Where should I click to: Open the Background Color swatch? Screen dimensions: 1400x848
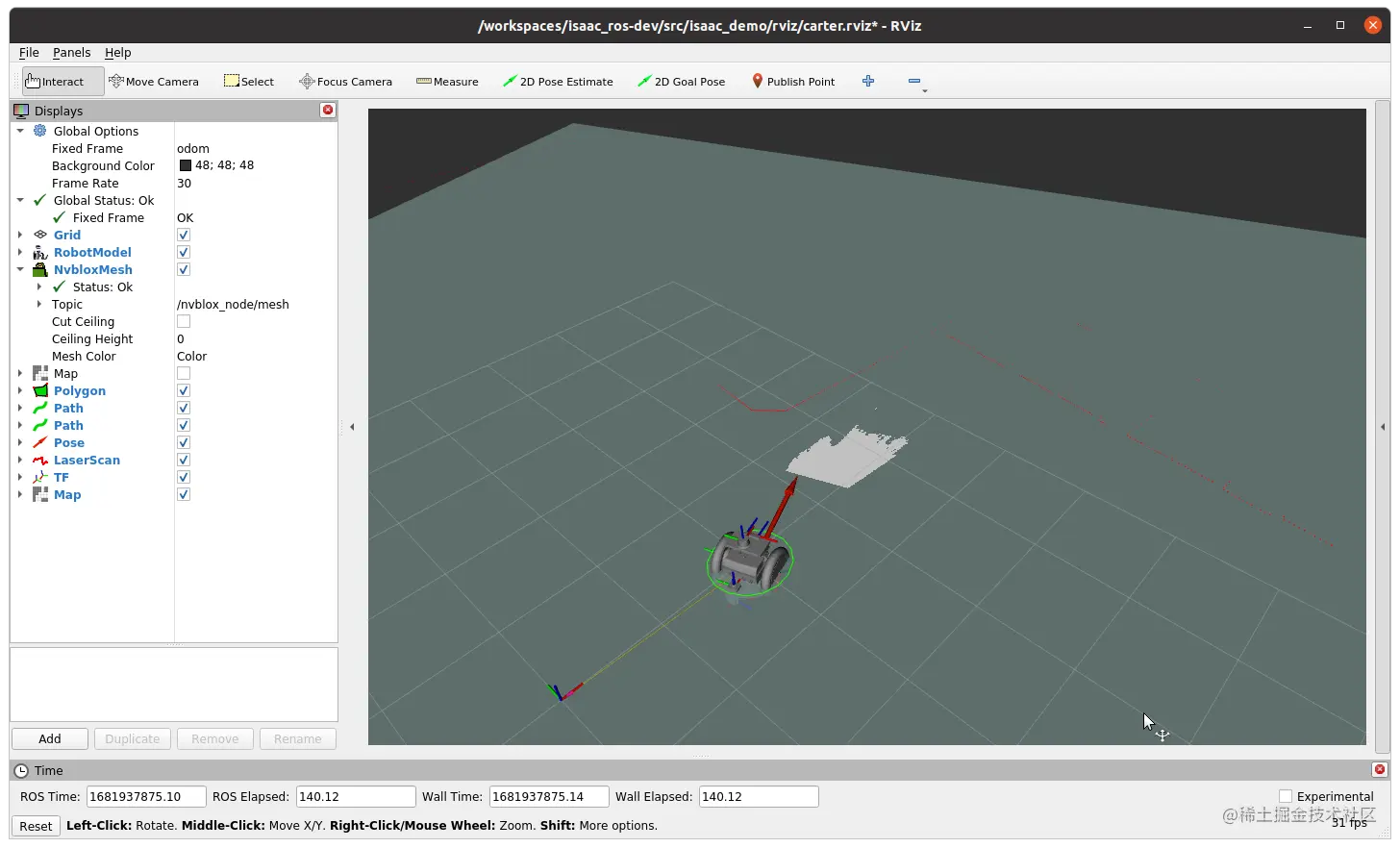186,165
